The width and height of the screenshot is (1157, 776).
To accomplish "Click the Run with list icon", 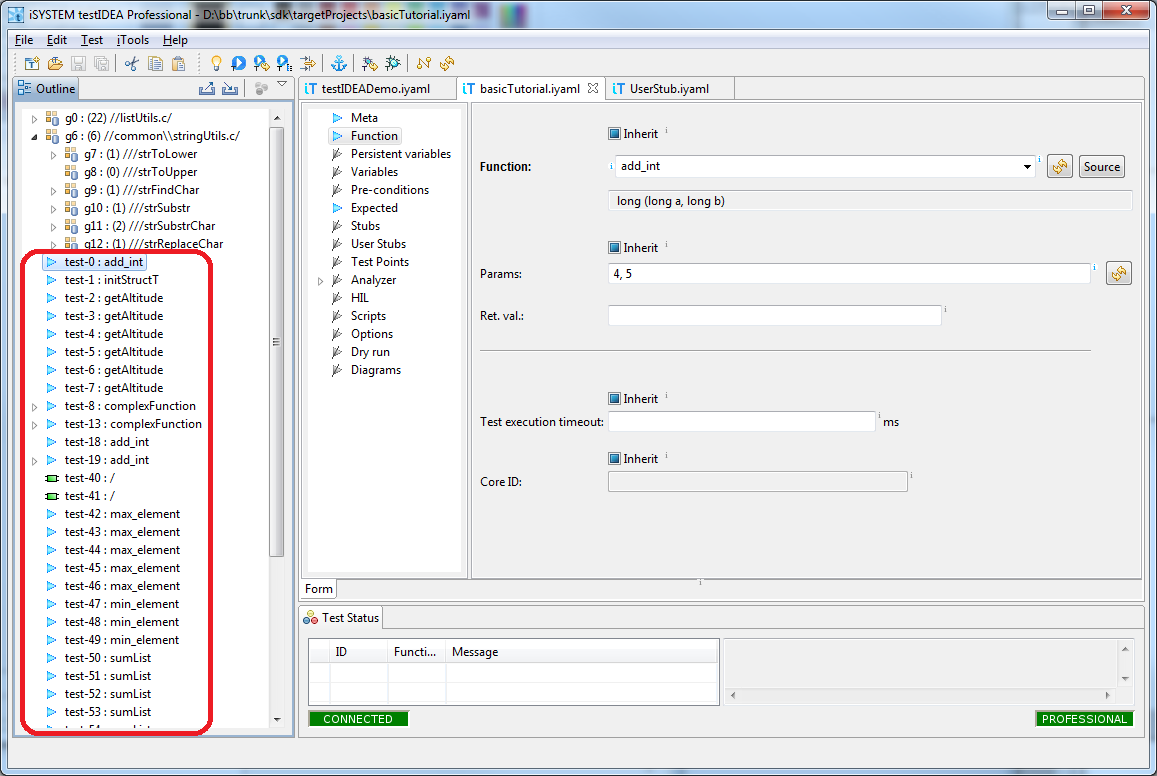I will coord(284,63).
